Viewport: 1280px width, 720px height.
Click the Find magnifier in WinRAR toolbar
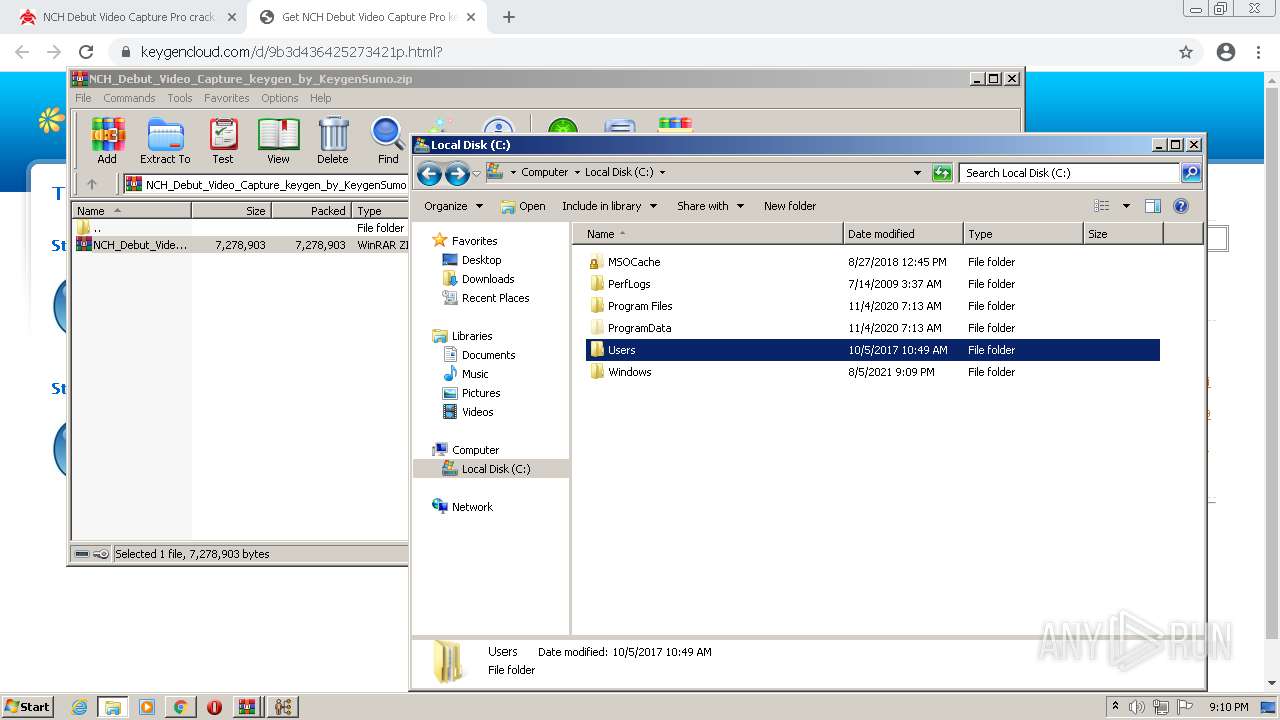(388, 140)
